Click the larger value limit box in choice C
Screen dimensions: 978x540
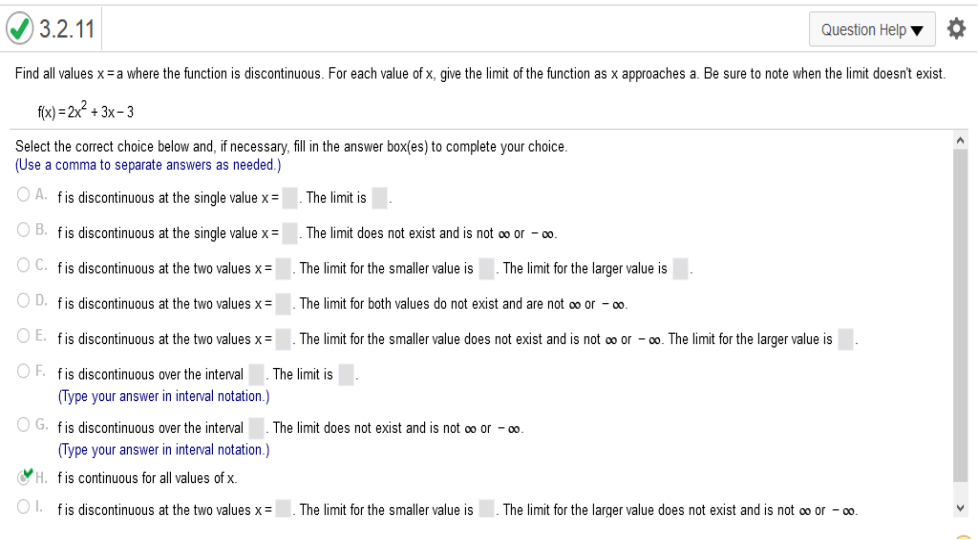[680, 269]
